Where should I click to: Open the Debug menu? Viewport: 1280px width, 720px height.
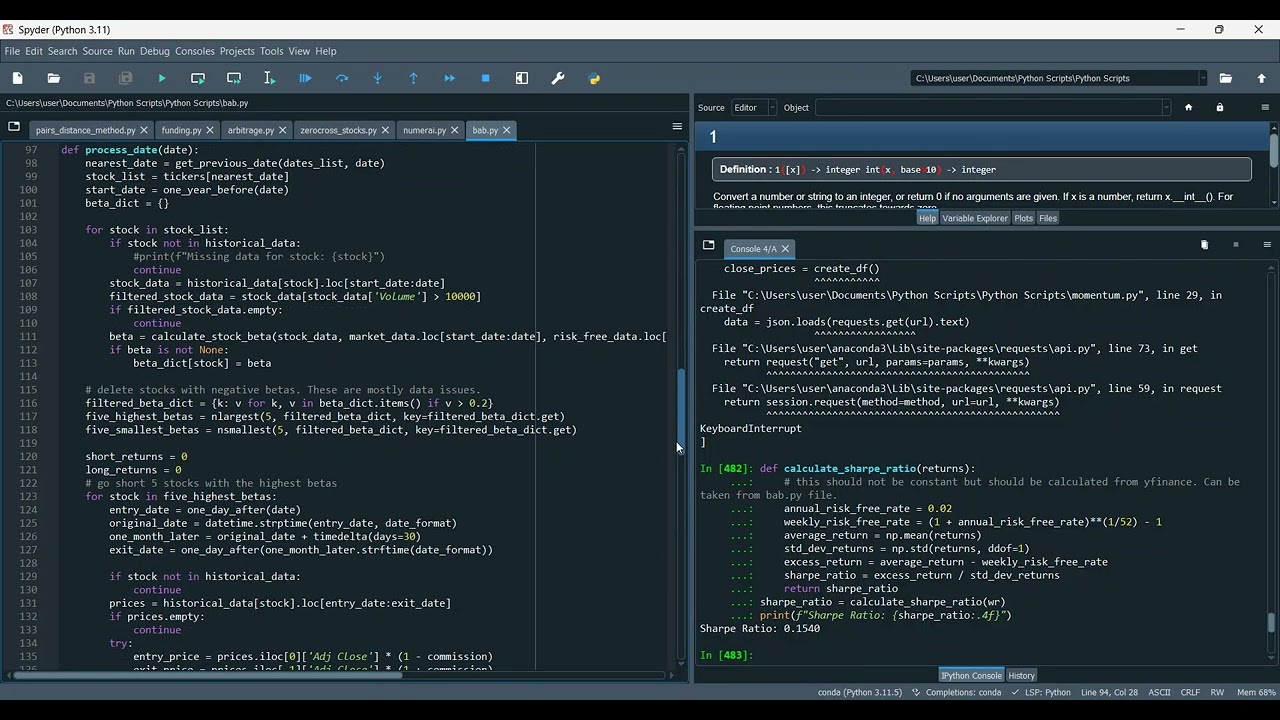click(154, 51)
